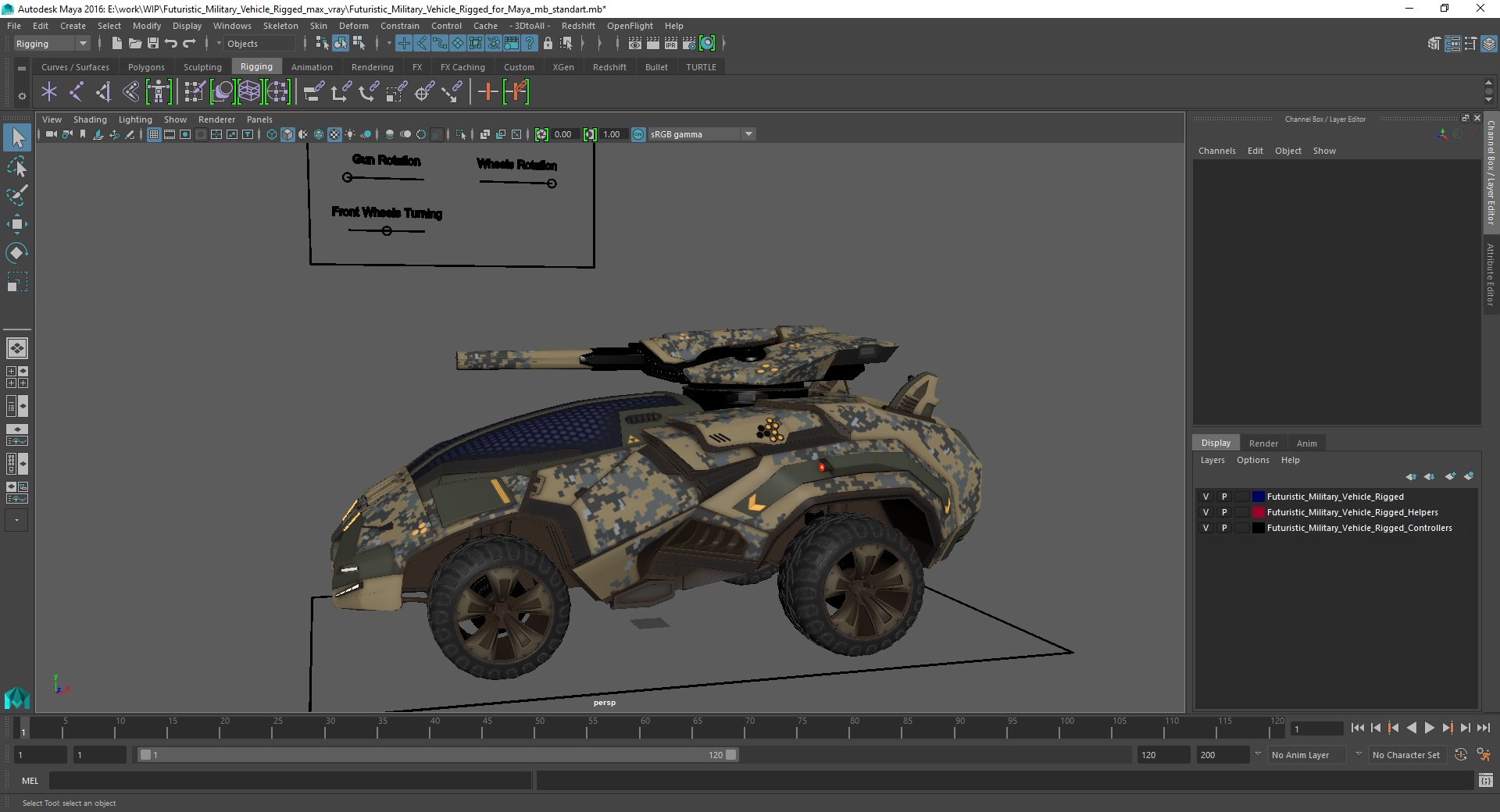The image size is (1500, 812).
Task: Open the Rigging menu set dropdown
Action: point(52,44)
